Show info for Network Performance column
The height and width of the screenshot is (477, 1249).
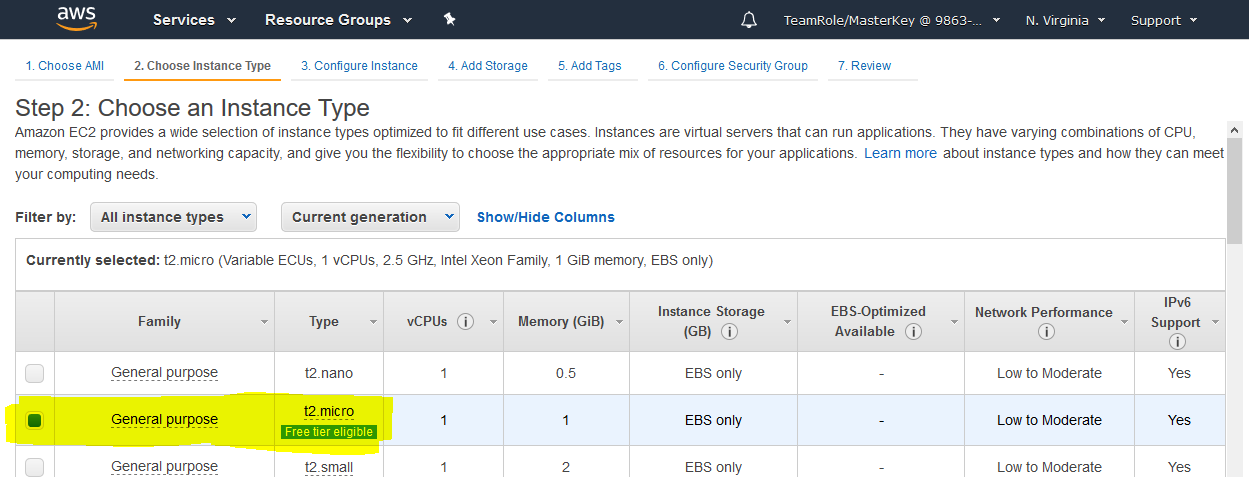click(1046, 331)
